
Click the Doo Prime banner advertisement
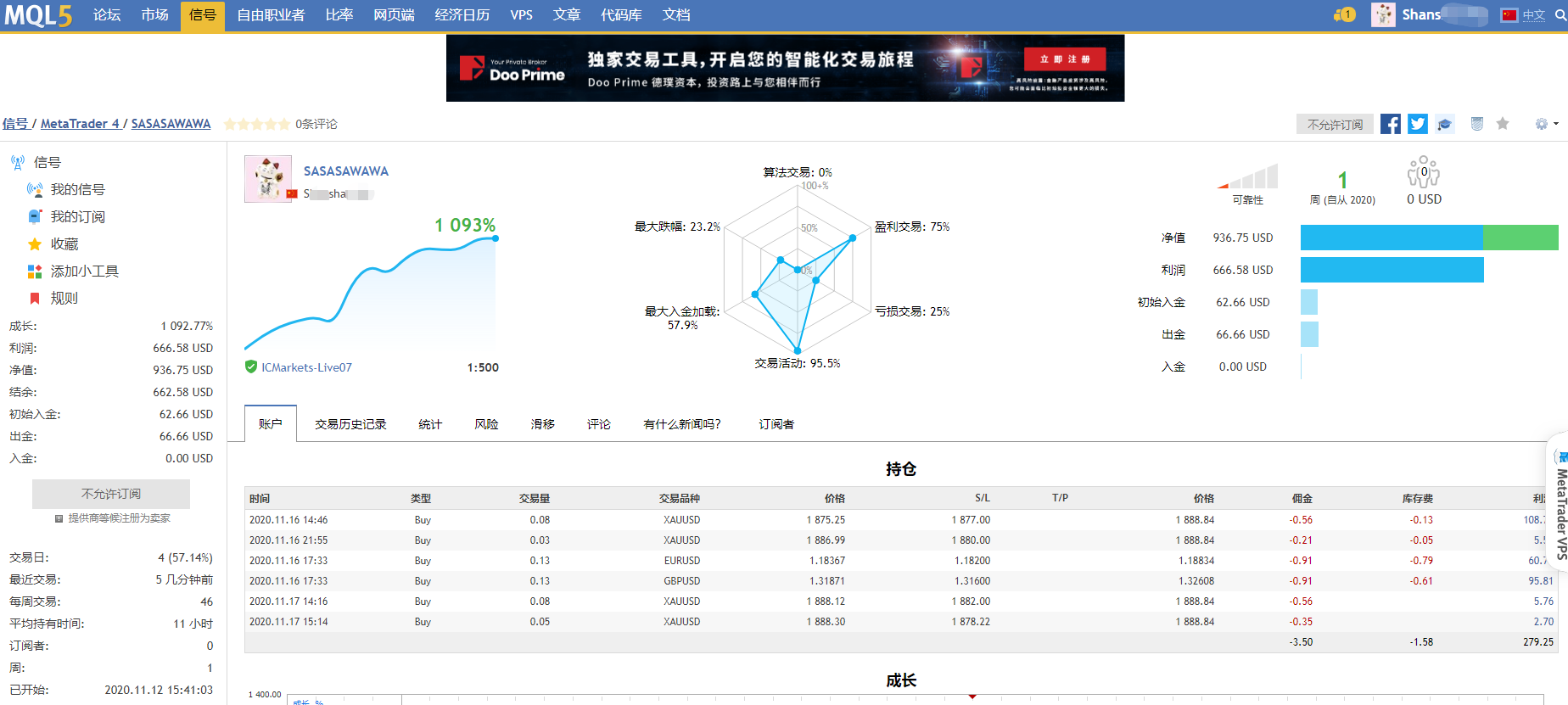(785, 68)
